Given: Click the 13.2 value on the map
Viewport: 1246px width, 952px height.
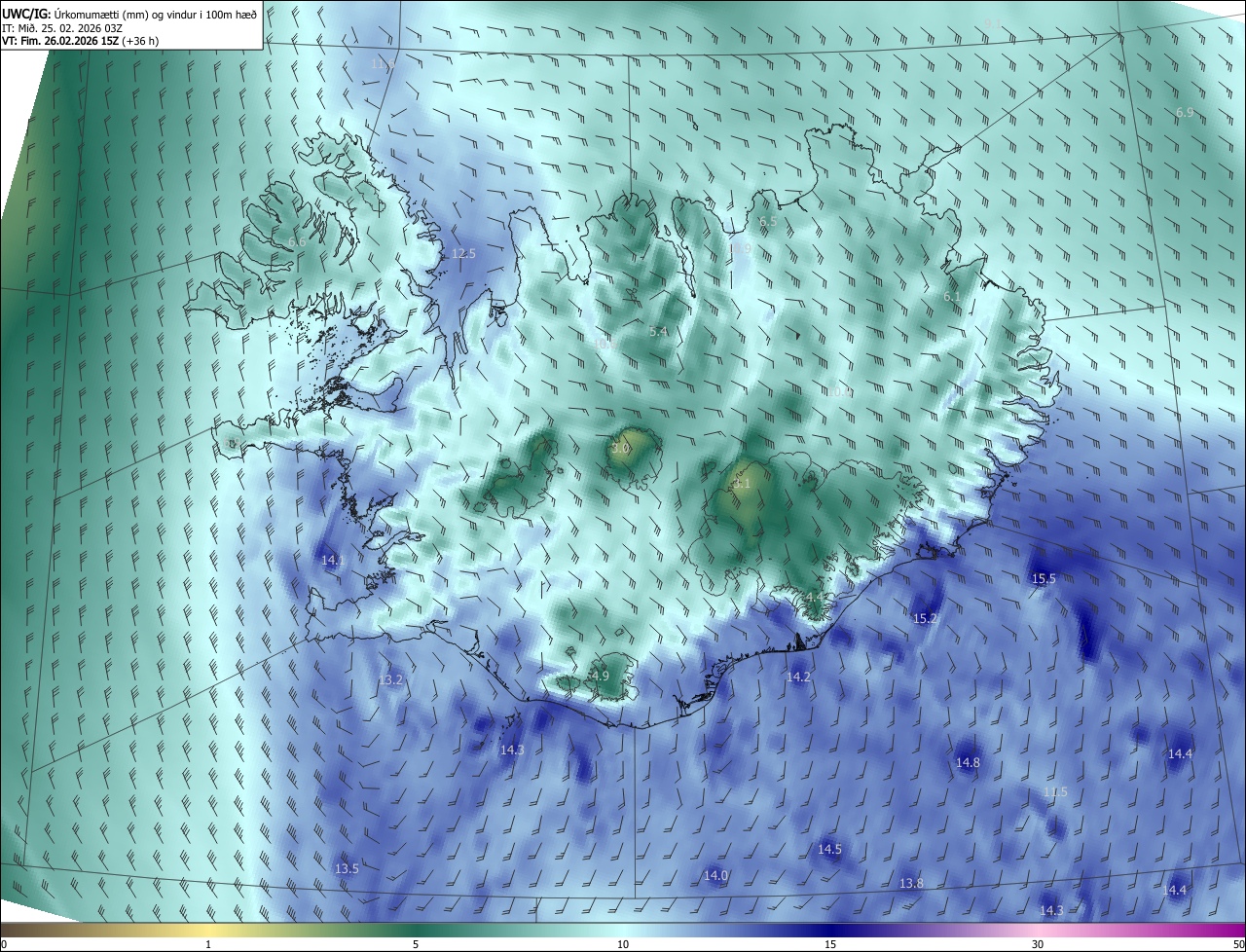Looking at the screenshot, I should [x=390, y=679].
